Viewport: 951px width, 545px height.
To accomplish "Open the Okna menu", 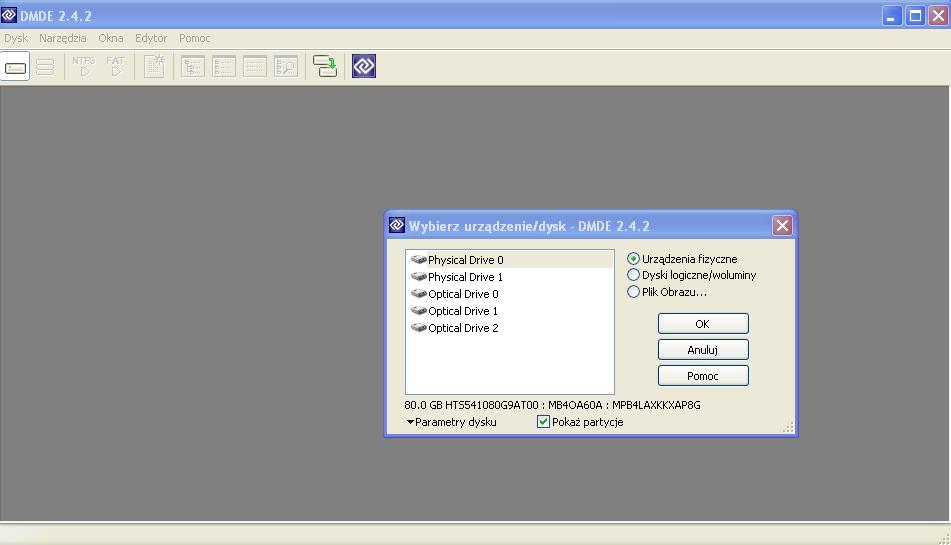I will pyautogui.click(x=111, y=38).
